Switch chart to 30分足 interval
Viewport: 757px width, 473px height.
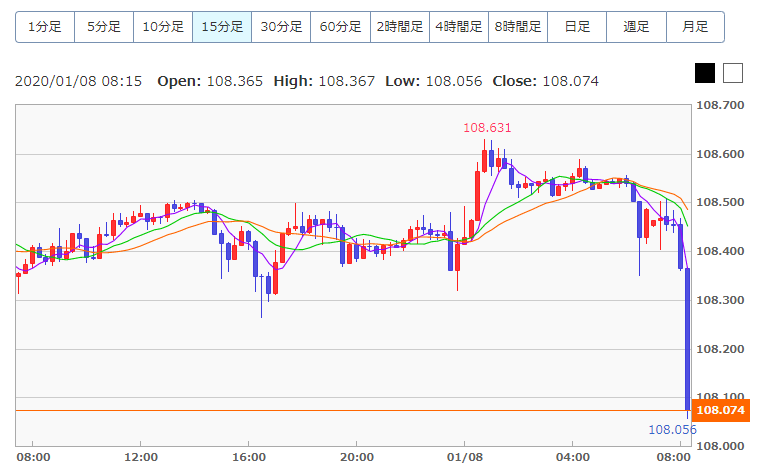[x=281, y=27]
